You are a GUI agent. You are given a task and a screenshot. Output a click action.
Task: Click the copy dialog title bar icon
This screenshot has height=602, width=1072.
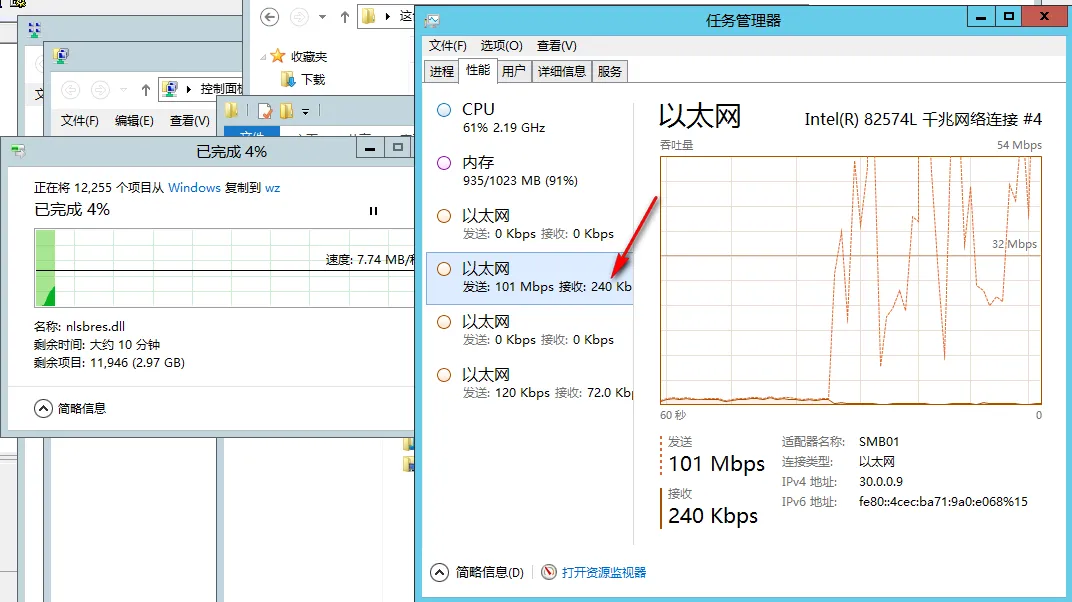point(18,152)
